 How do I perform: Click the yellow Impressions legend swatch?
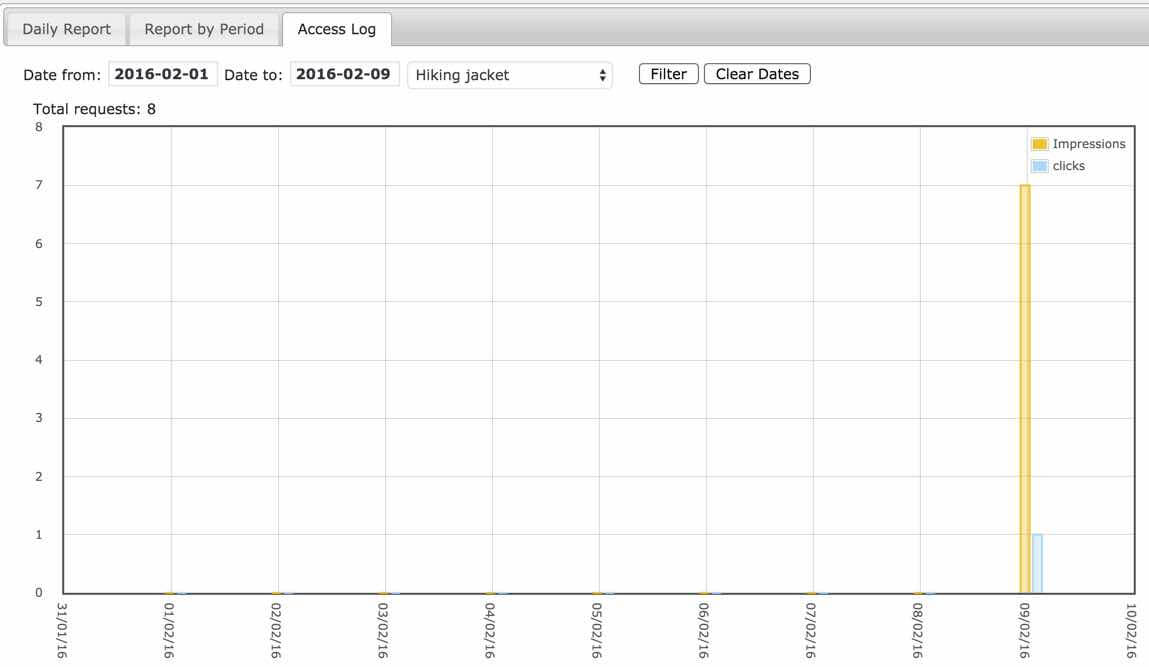pyautogui.click(x=1039, y=144)
